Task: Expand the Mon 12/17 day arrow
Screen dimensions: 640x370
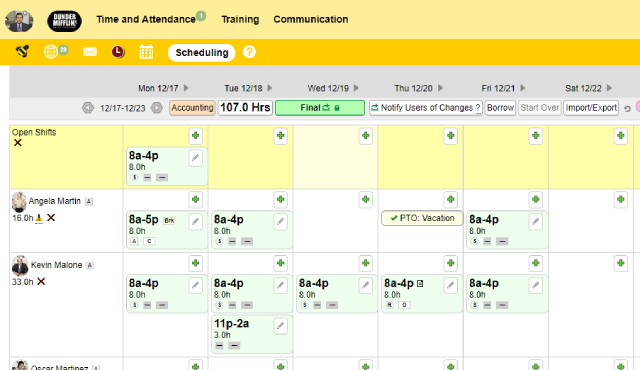Action: click(x=186, y=88)
